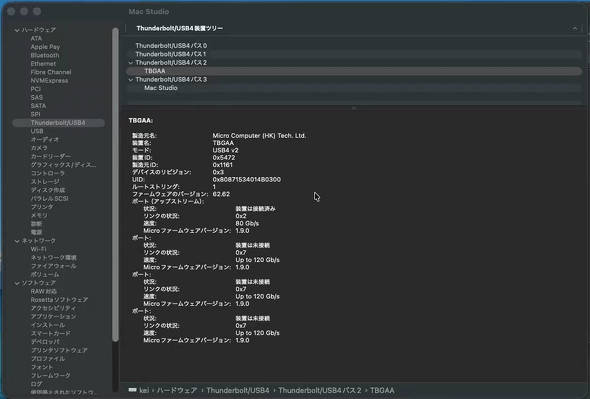Select Thunderbolt/USB4 バス 0 row
Screen dimensions: 590x399
pyautogui.click(x=354, y=46)
